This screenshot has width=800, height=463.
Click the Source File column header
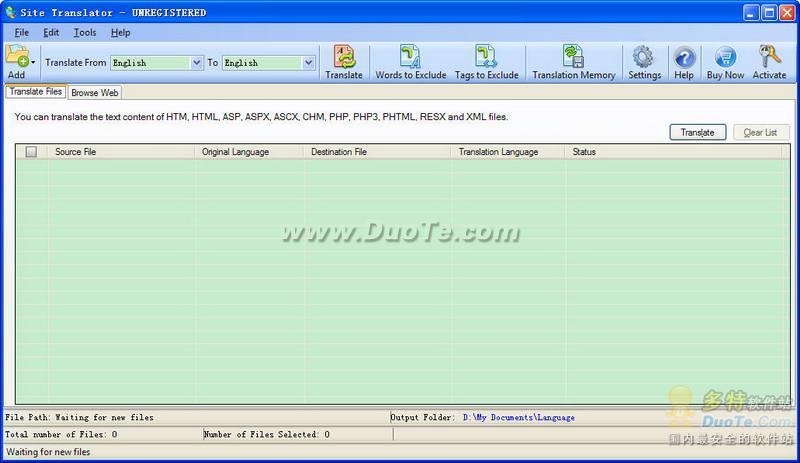pyautogui.click(x=121, y=152)
